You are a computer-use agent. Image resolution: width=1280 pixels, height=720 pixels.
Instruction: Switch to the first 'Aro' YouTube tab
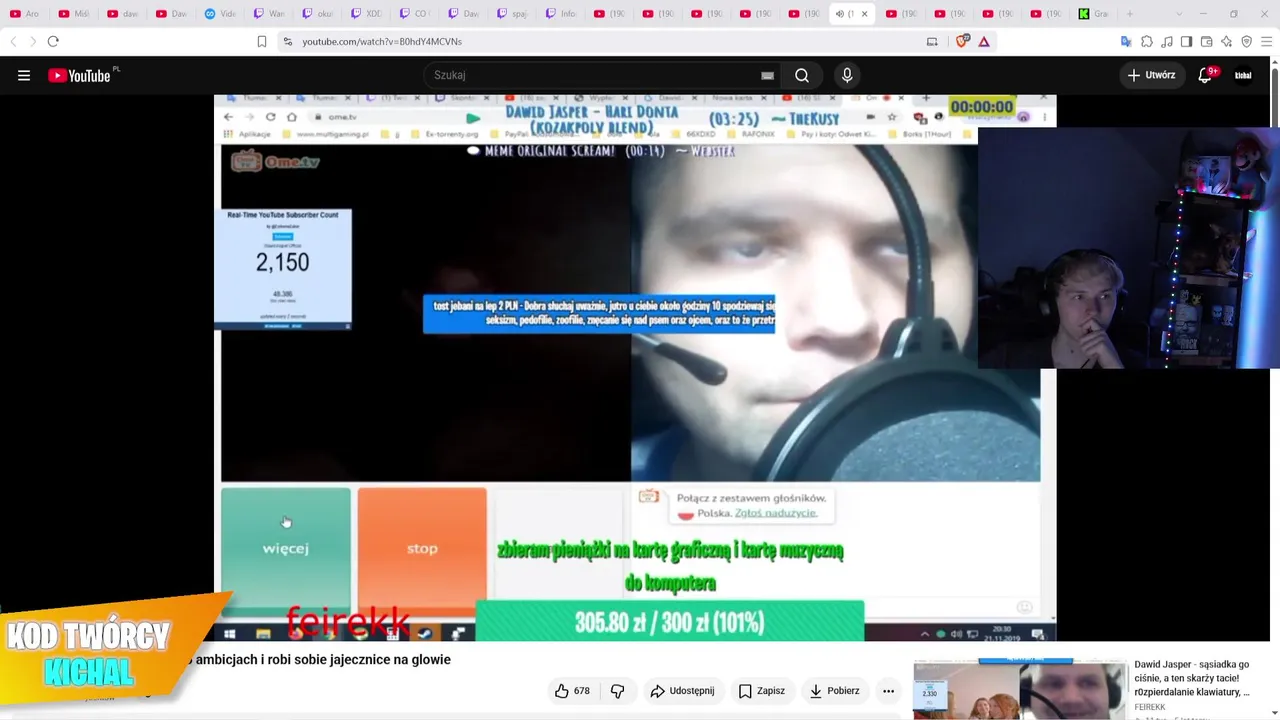25,14
